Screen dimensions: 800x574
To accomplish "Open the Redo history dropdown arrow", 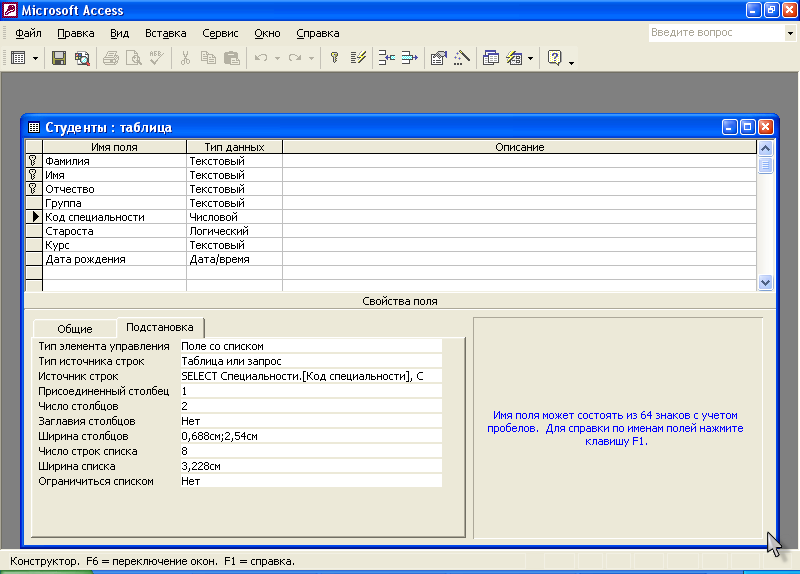I will (311, 58).
